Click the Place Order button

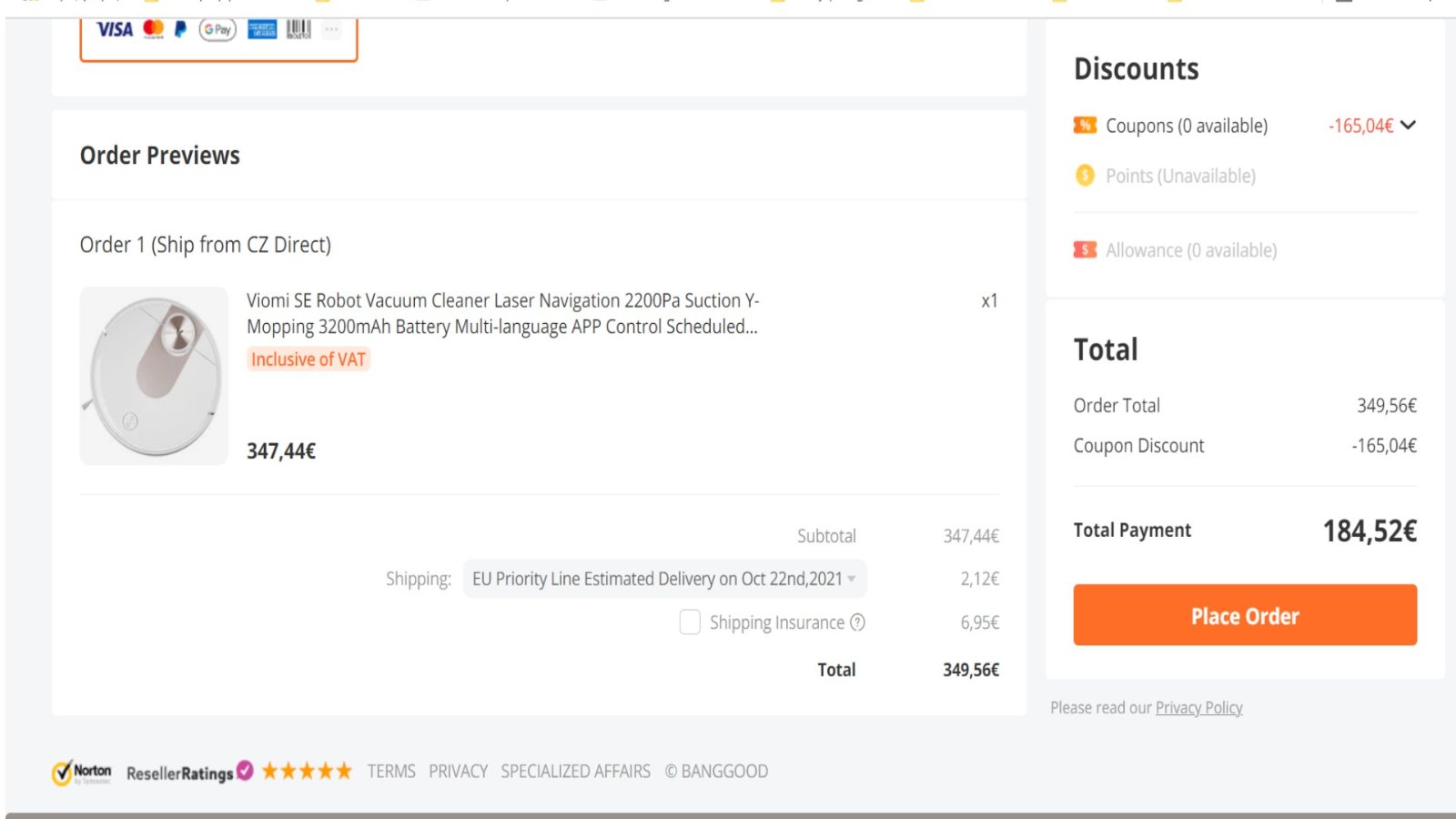click(1245, 615)
